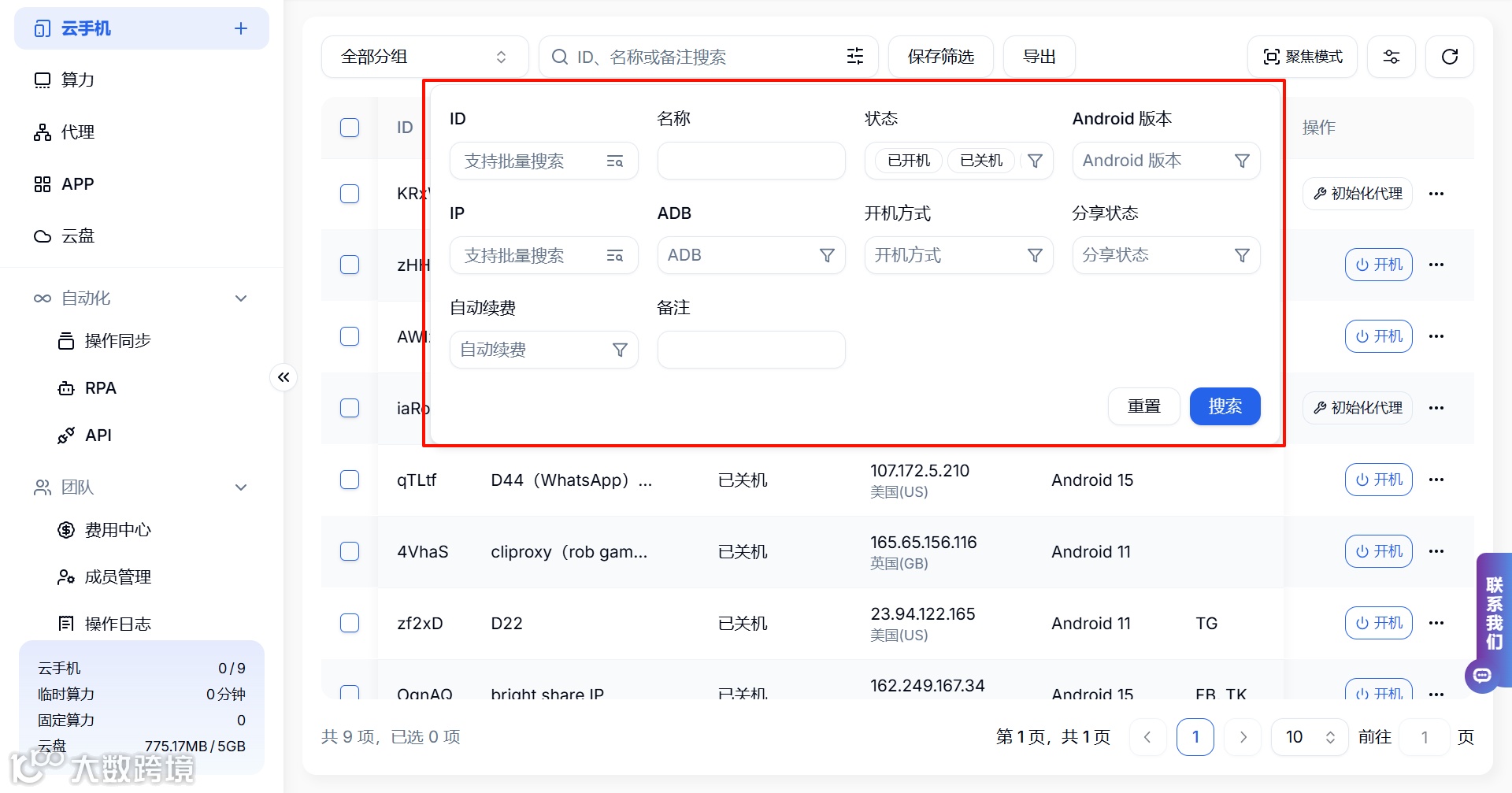Enable 聚焦模式 focus mode
This screenshot has width=1512, height=793.
(x=1302, y=57)
